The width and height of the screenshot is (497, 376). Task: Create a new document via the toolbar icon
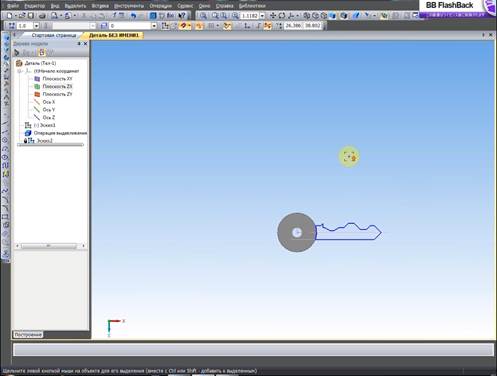click(x=9, y=15)
